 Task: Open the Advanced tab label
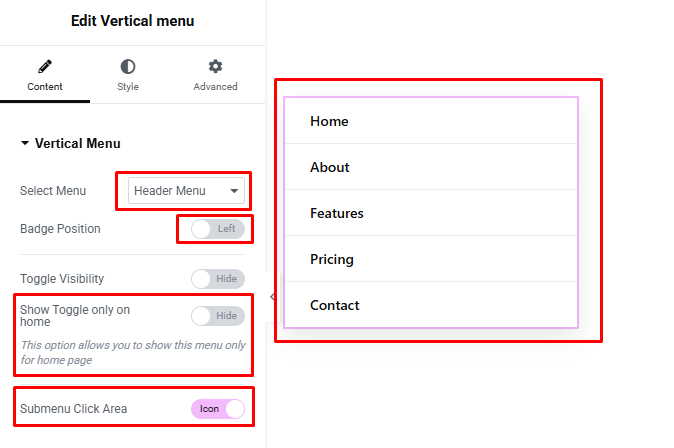click(215, 87)
